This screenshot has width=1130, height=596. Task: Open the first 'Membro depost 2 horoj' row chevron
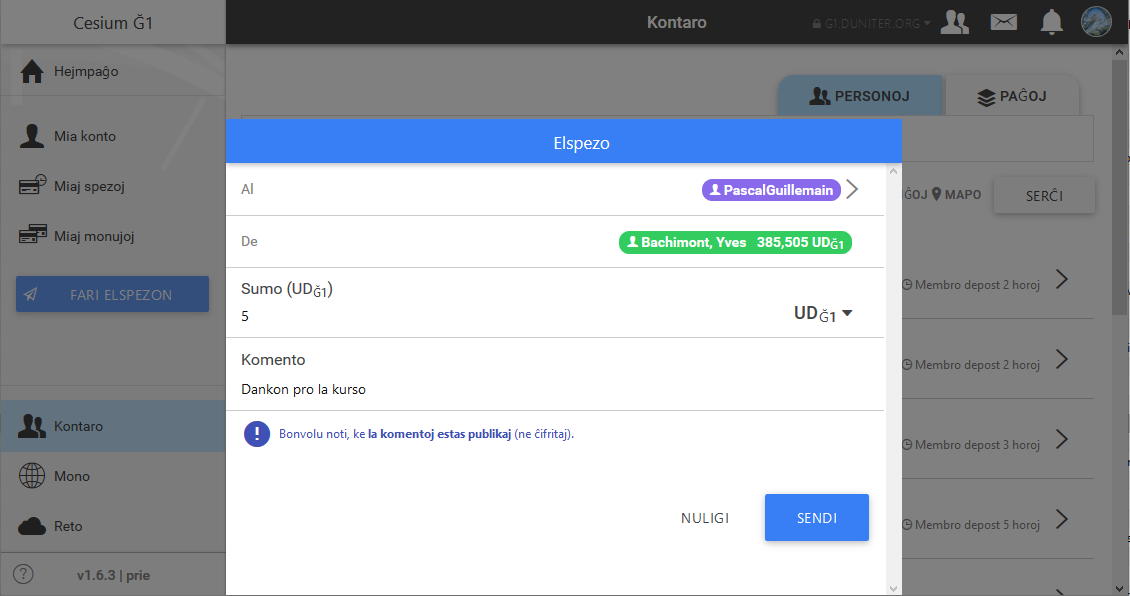click(1062, 279)
